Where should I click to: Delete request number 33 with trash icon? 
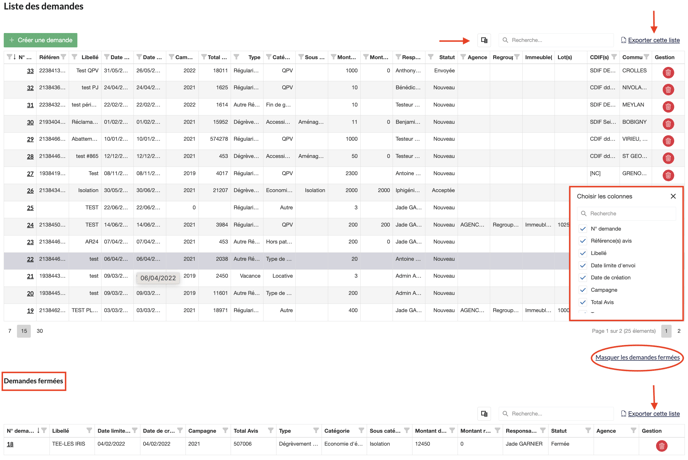point(668,72)
